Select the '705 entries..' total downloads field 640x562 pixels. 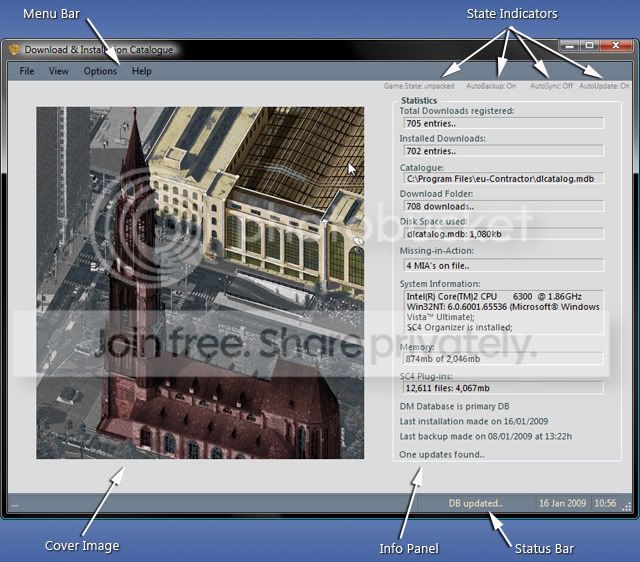tap(504, 123)
